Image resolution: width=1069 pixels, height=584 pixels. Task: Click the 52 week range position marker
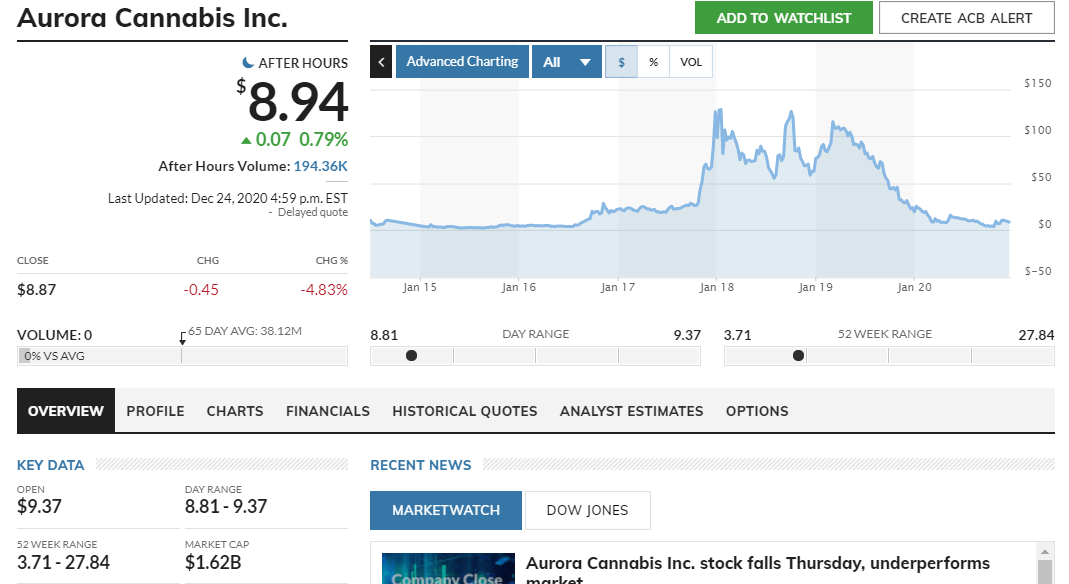pos(798,356)
